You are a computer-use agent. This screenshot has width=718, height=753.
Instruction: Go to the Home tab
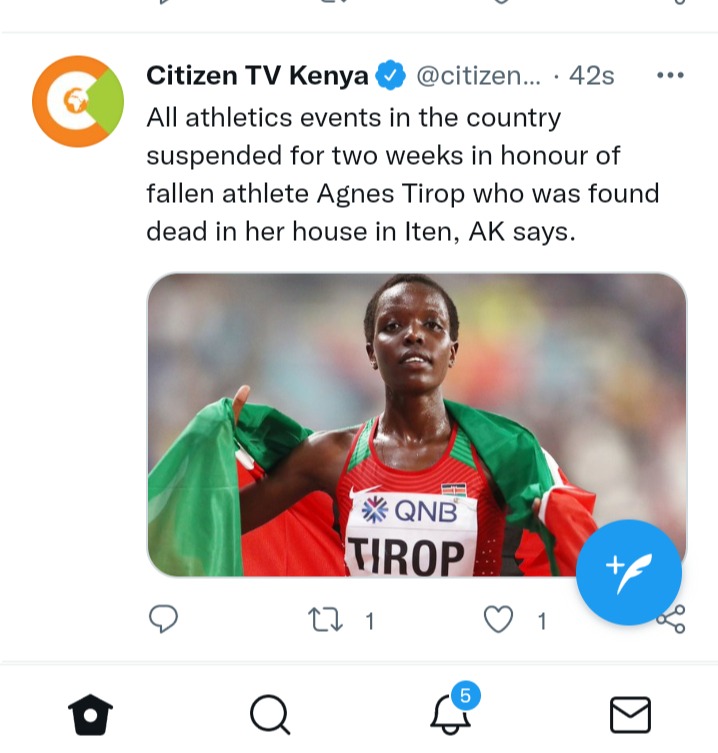(x=90, y=715)
